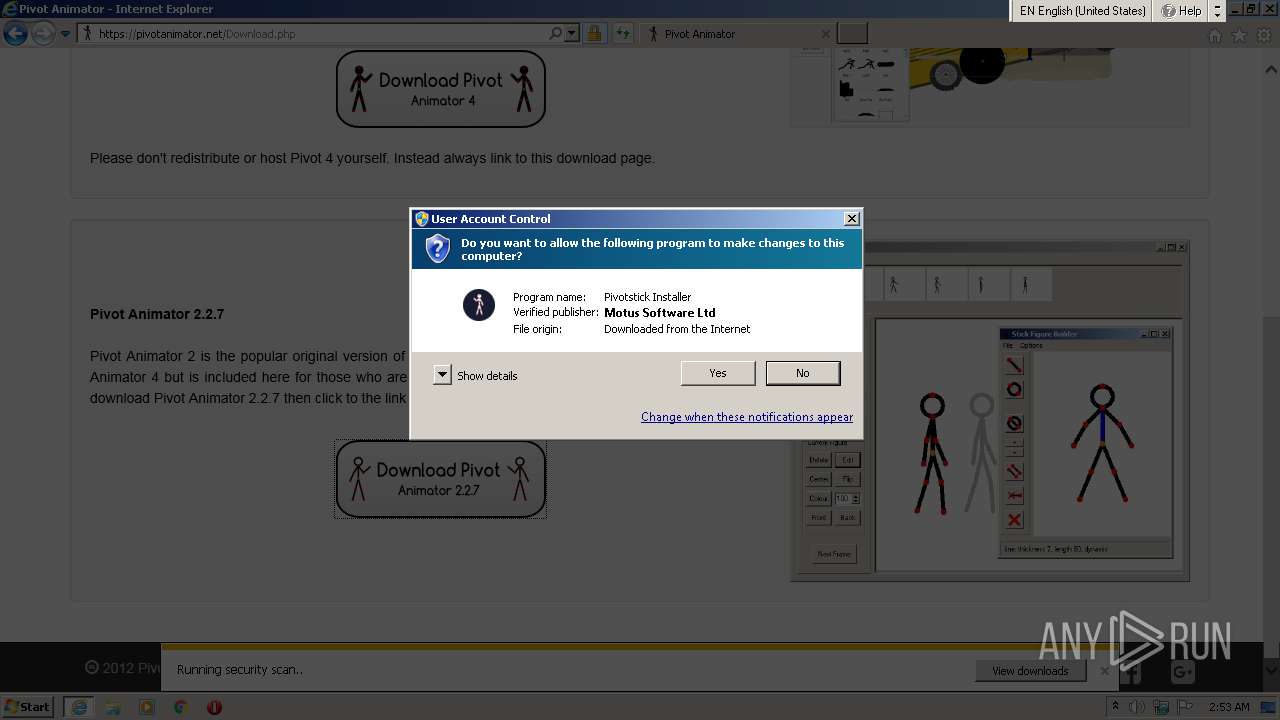This screenshot has width=1280, height=720.
Task: Click the Pivot Animator 2 screenshot image
Action: pos(990,410)
